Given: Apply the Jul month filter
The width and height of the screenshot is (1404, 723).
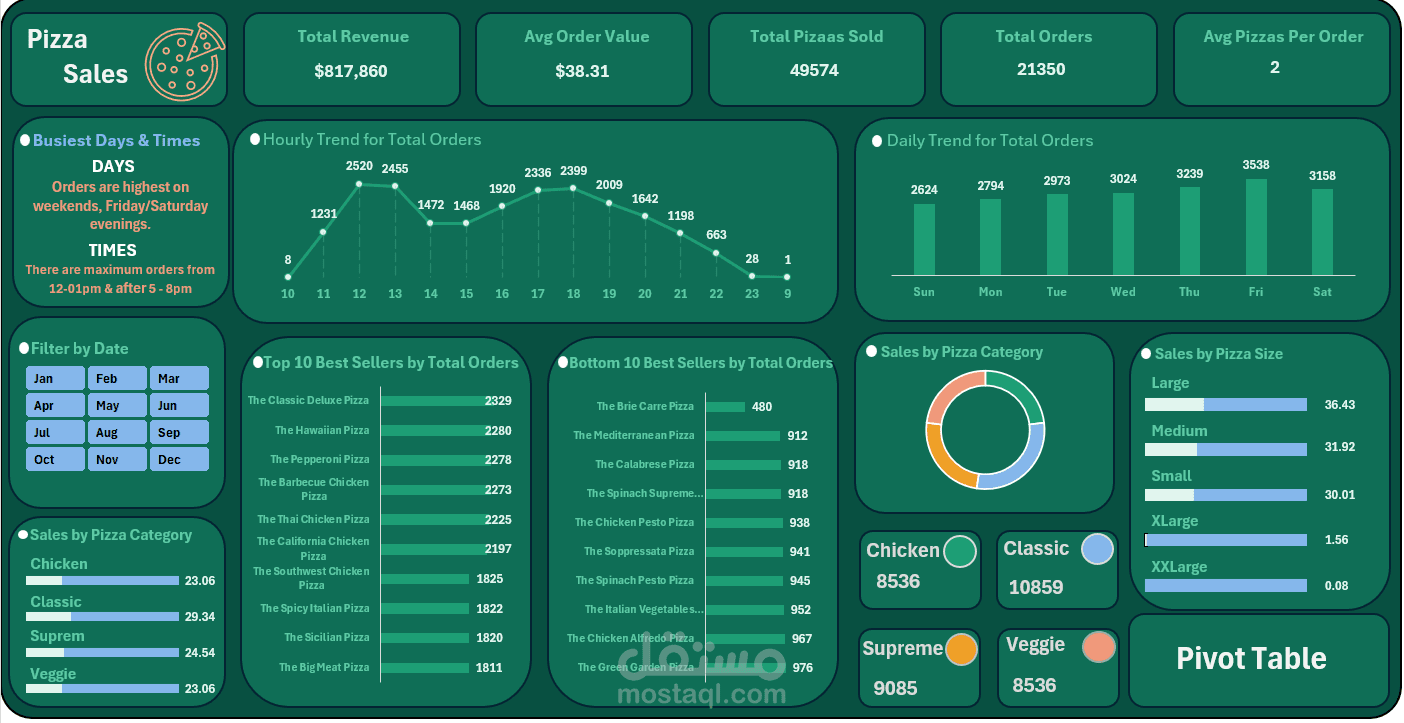Looking at the screenshot, I should point(55,432).
